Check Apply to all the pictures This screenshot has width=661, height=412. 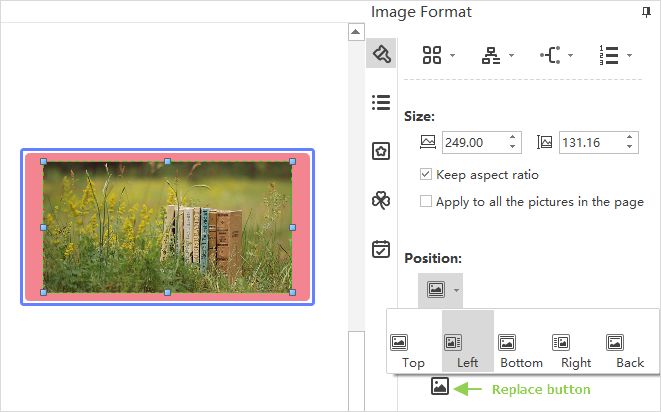426,201
